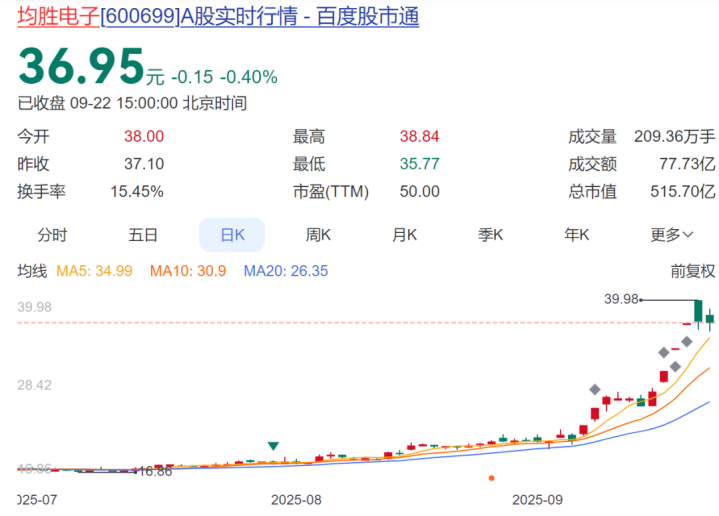This screenshot has height=516, width=719.
Task: Click the 市盈(TTM) value 50.00
Action: [419, 191]
